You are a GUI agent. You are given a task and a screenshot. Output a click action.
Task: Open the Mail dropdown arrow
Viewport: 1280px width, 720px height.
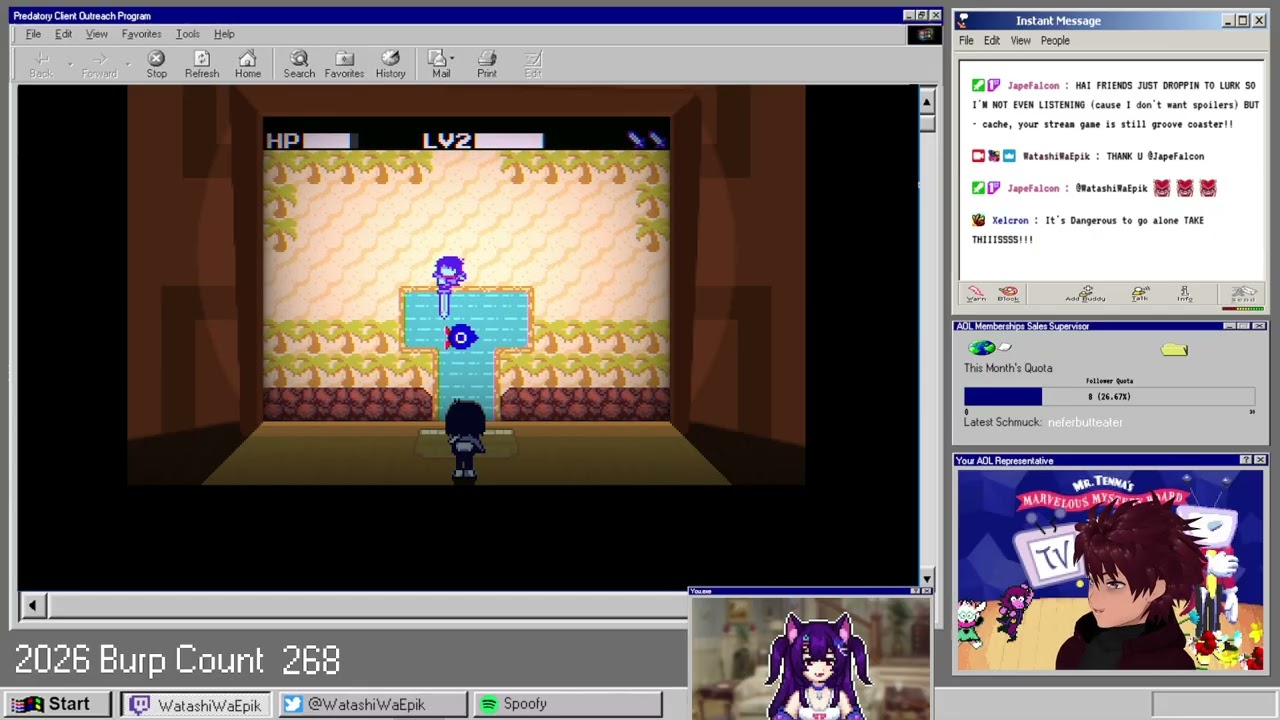coord(452,59)
